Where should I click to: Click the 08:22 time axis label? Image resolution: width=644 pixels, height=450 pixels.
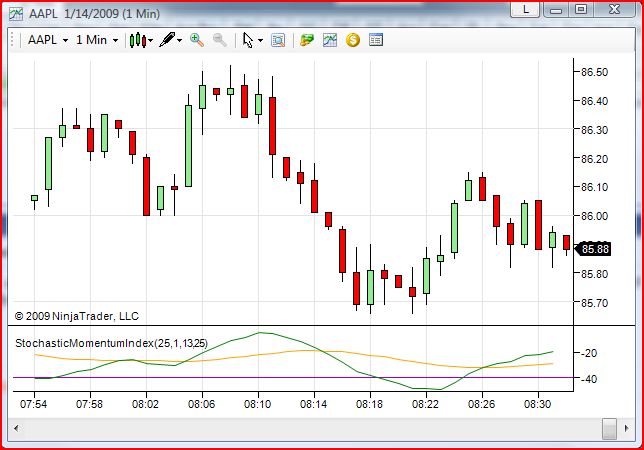click(x=426, y=404)
